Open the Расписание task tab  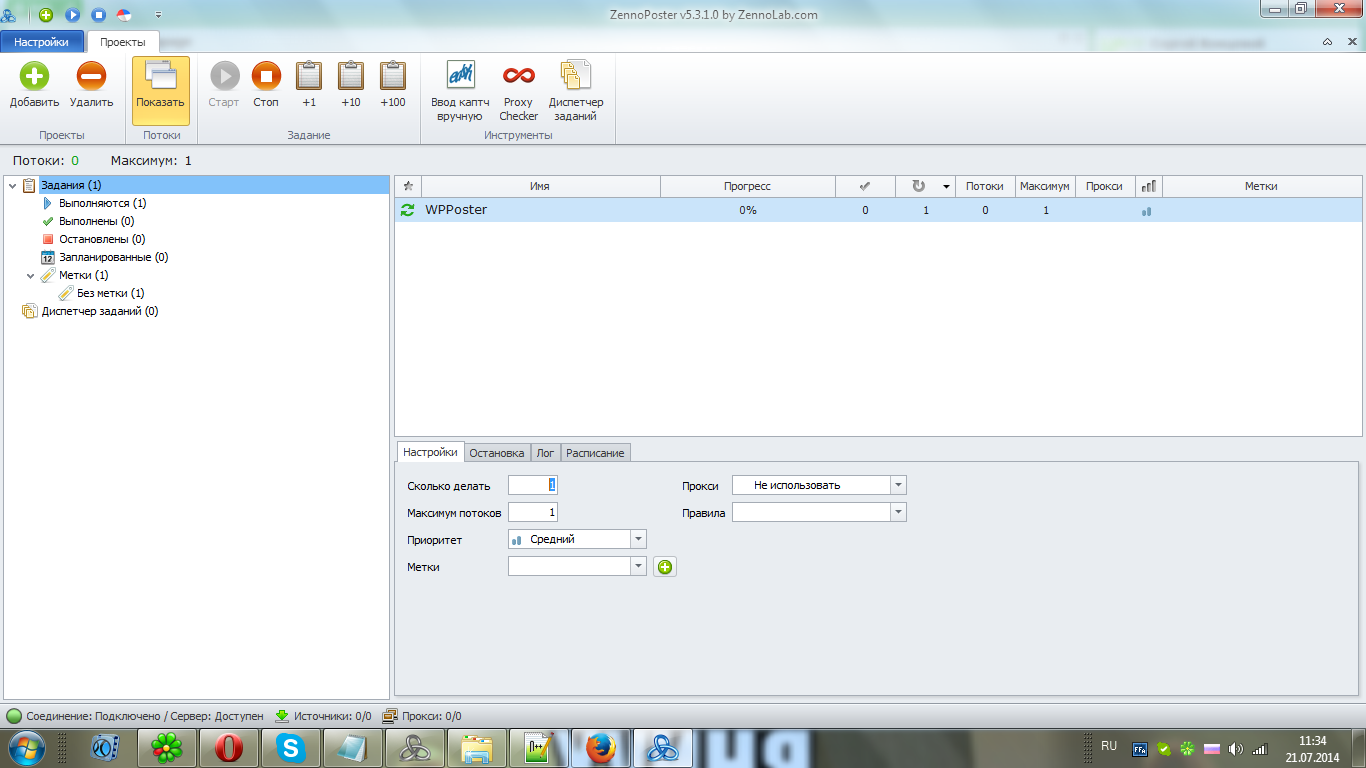coord(595,453)
